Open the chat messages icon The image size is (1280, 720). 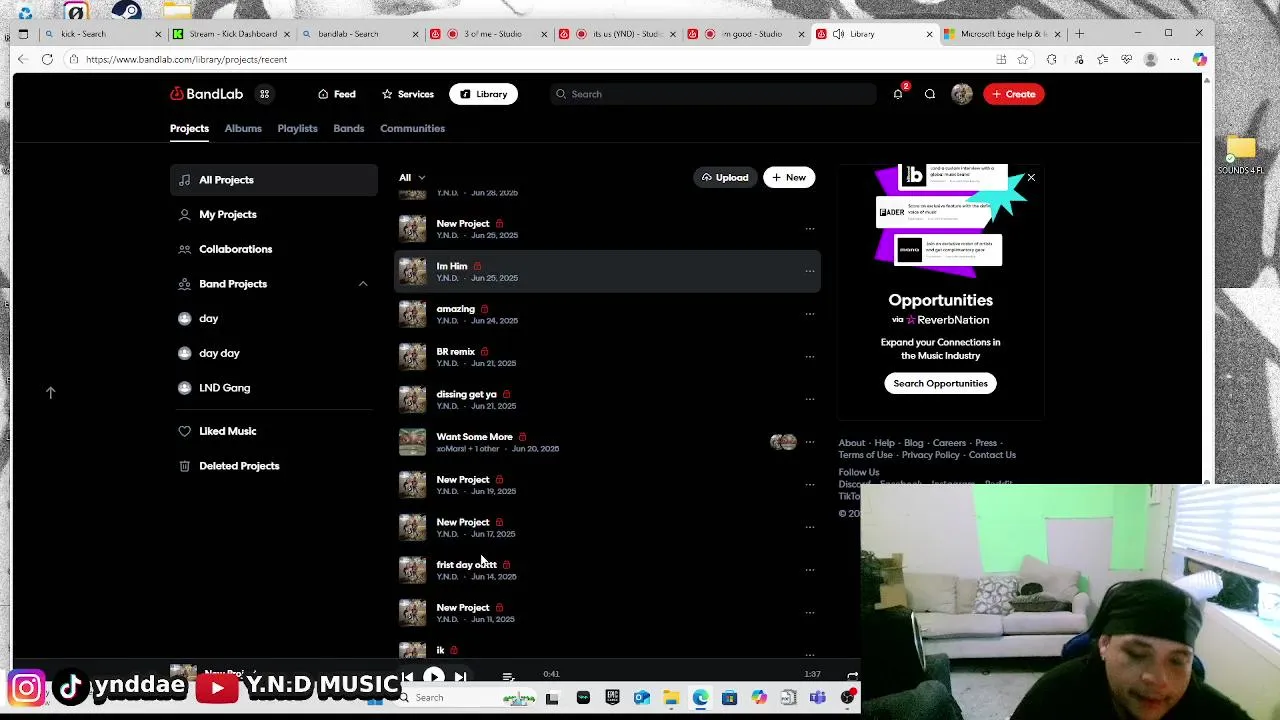coord(930,94)
